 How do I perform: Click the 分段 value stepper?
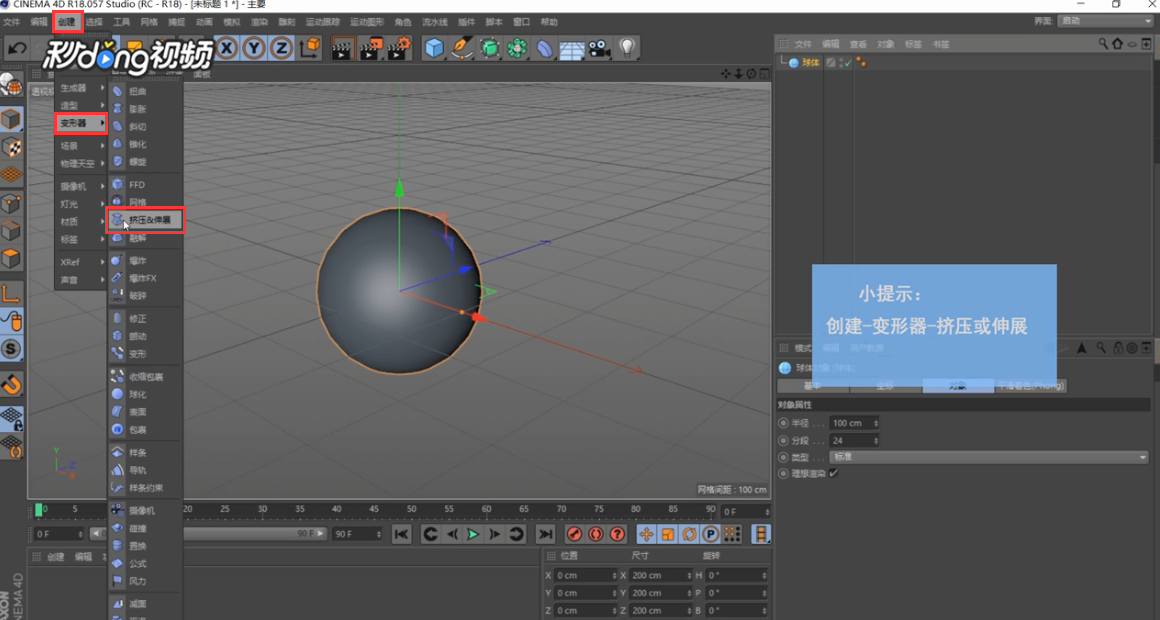click(876, 441)
